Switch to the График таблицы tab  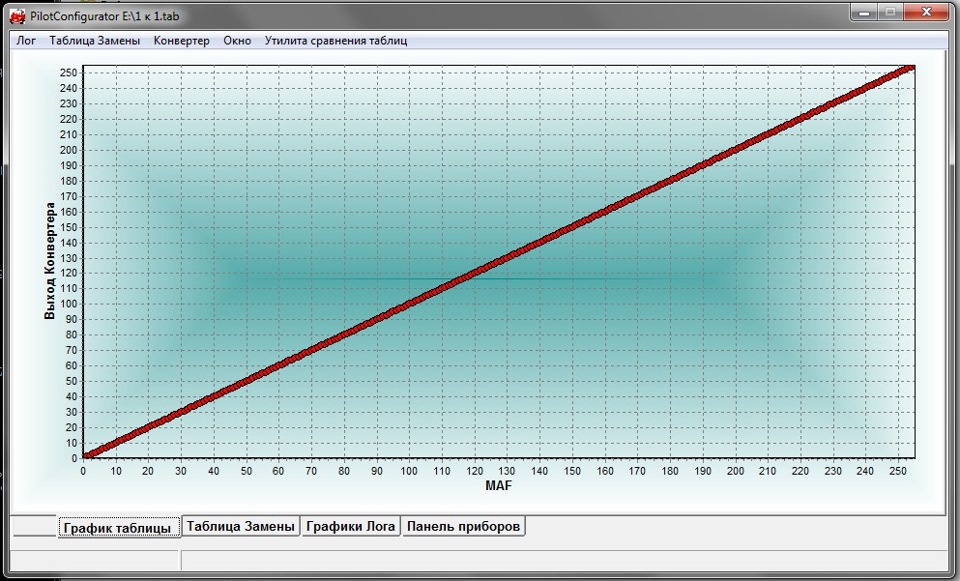click(x=118, y=527)
